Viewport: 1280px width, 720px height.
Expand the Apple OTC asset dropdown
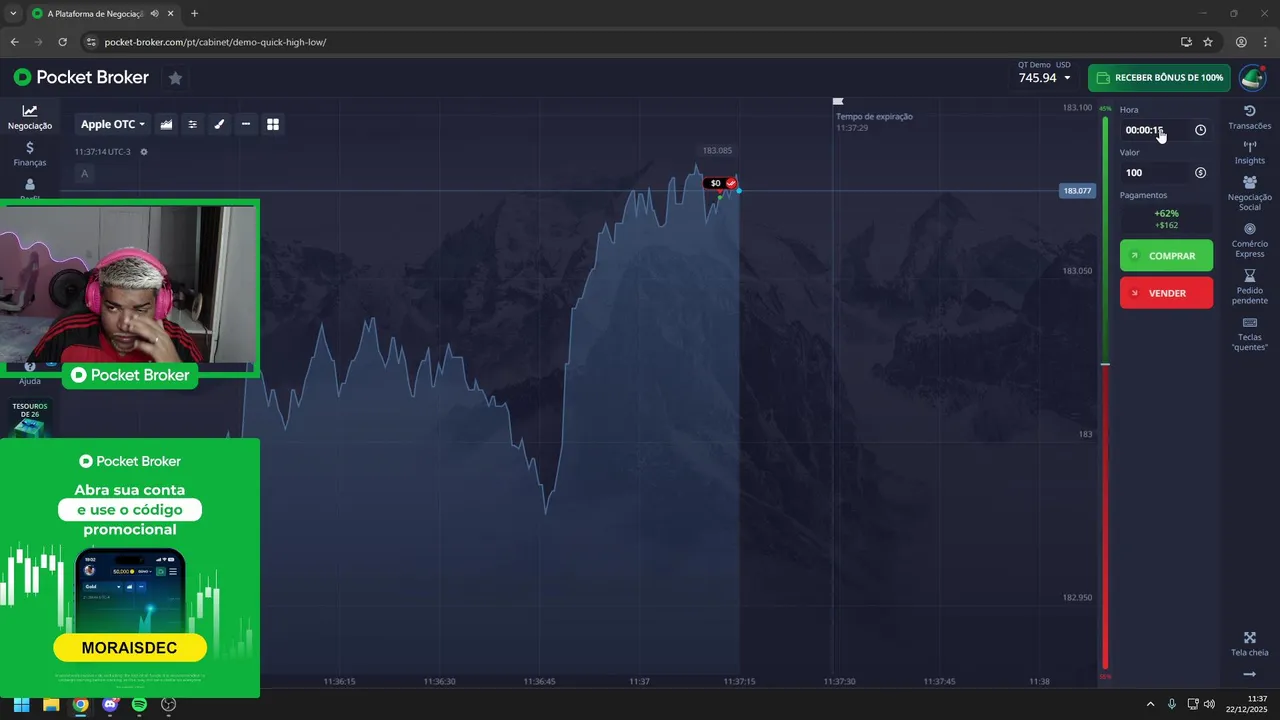pos(113,124)
